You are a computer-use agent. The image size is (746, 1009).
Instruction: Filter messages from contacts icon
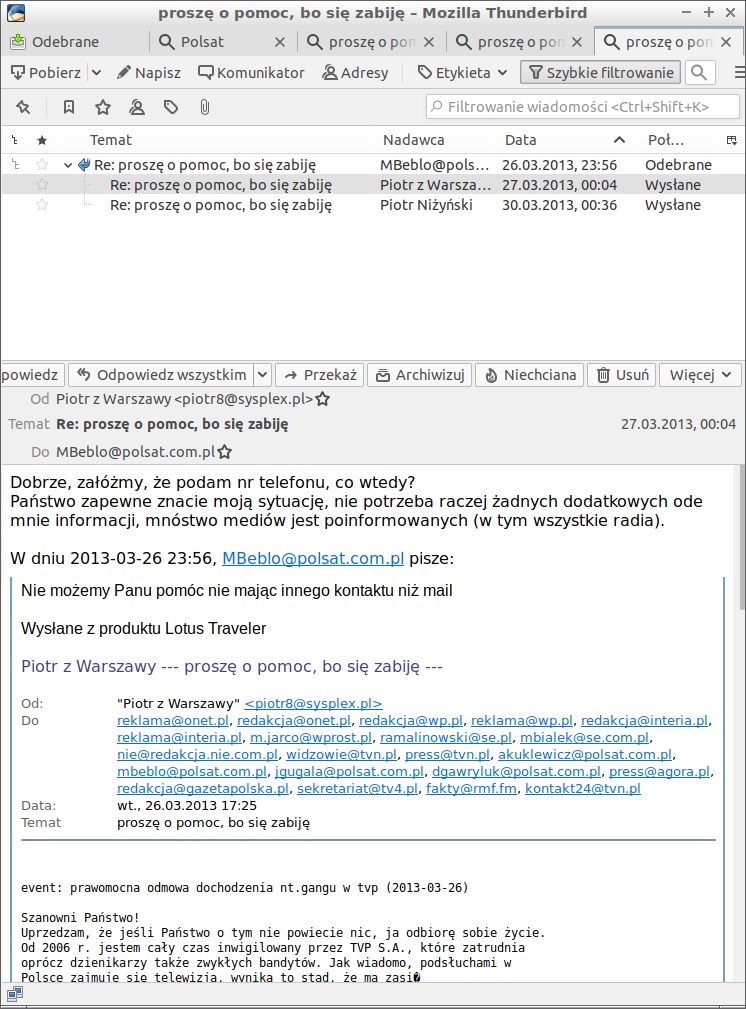pyautogui.click(x=136, y=107)
